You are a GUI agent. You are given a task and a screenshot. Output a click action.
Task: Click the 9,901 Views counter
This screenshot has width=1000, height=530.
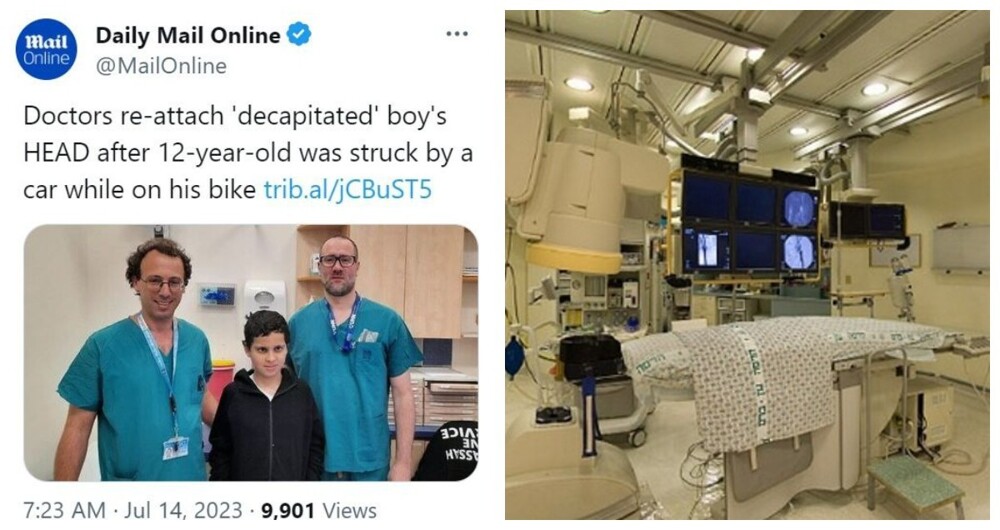[x=319, y=510]
